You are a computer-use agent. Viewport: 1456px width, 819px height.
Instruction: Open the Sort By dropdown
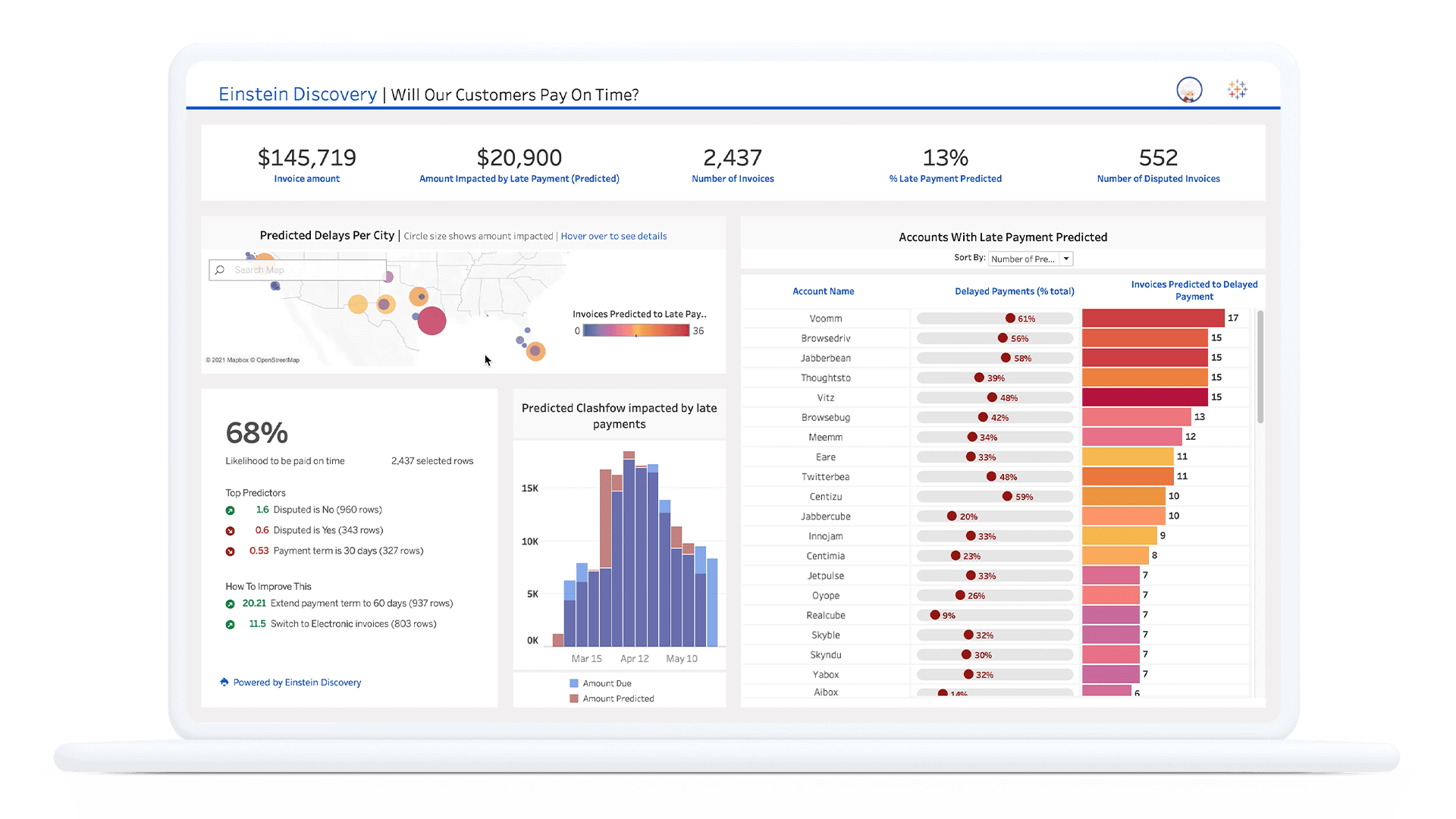point(1031,259)
